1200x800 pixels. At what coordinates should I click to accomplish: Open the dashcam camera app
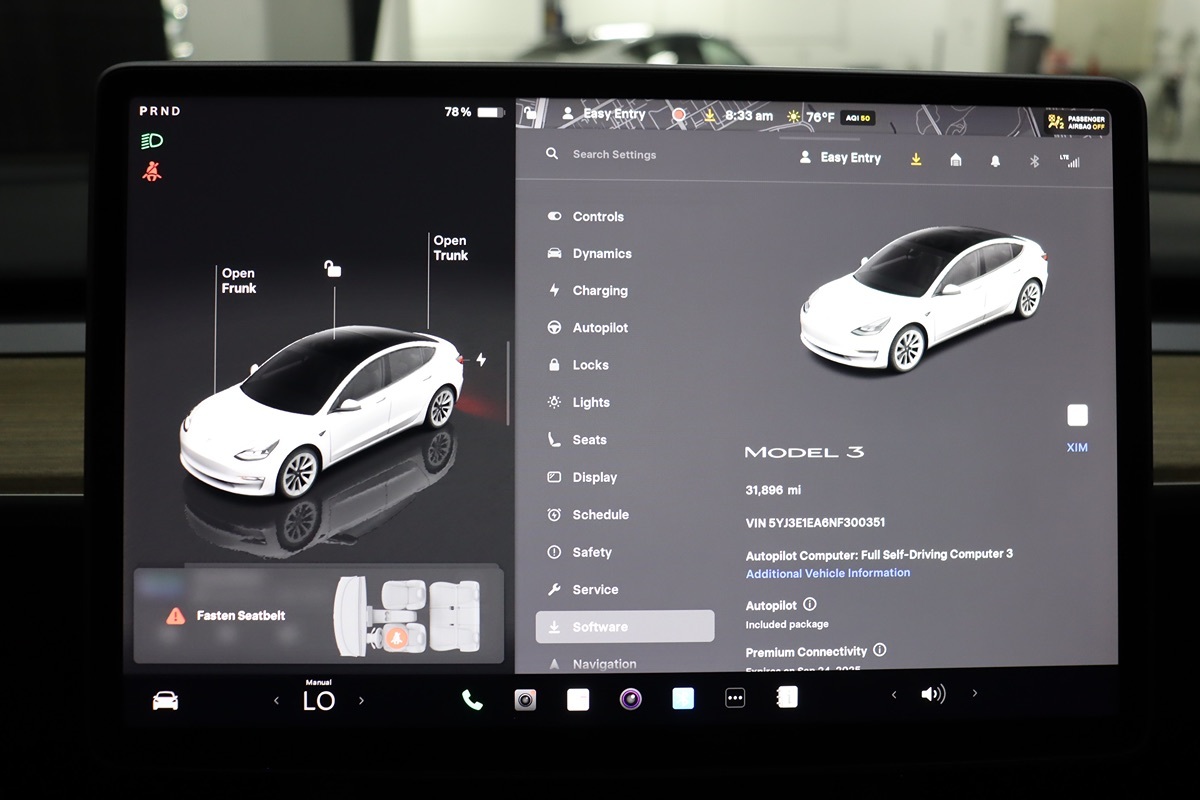pyautogui.click(x=525, y=700)
